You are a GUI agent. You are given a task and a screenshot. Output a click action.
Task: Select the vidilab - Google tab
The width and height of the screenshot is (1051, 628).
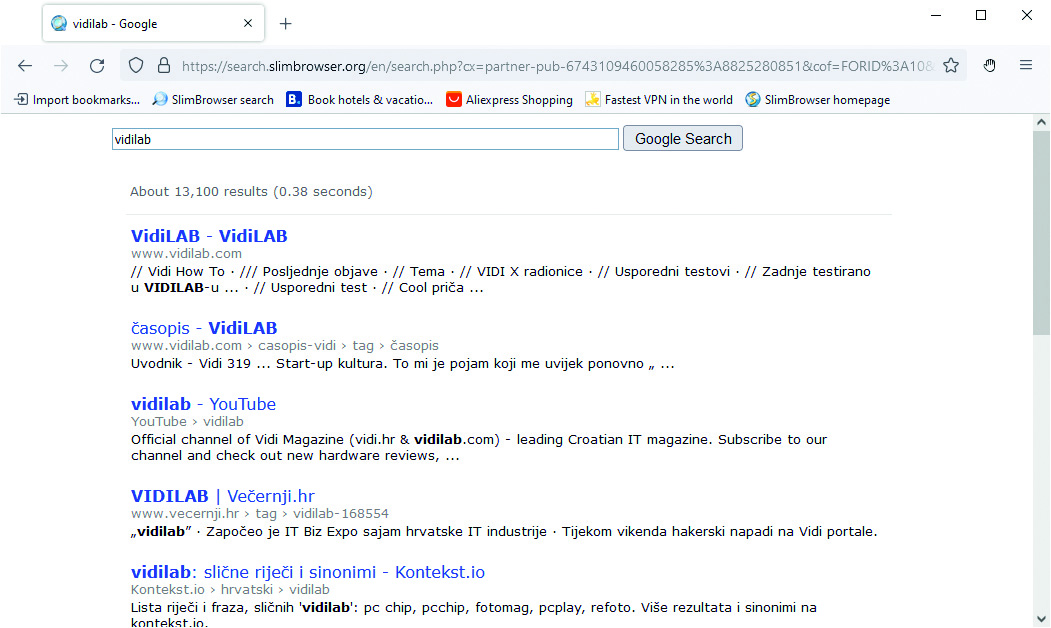pyautogui.click(x=140, y=23)
